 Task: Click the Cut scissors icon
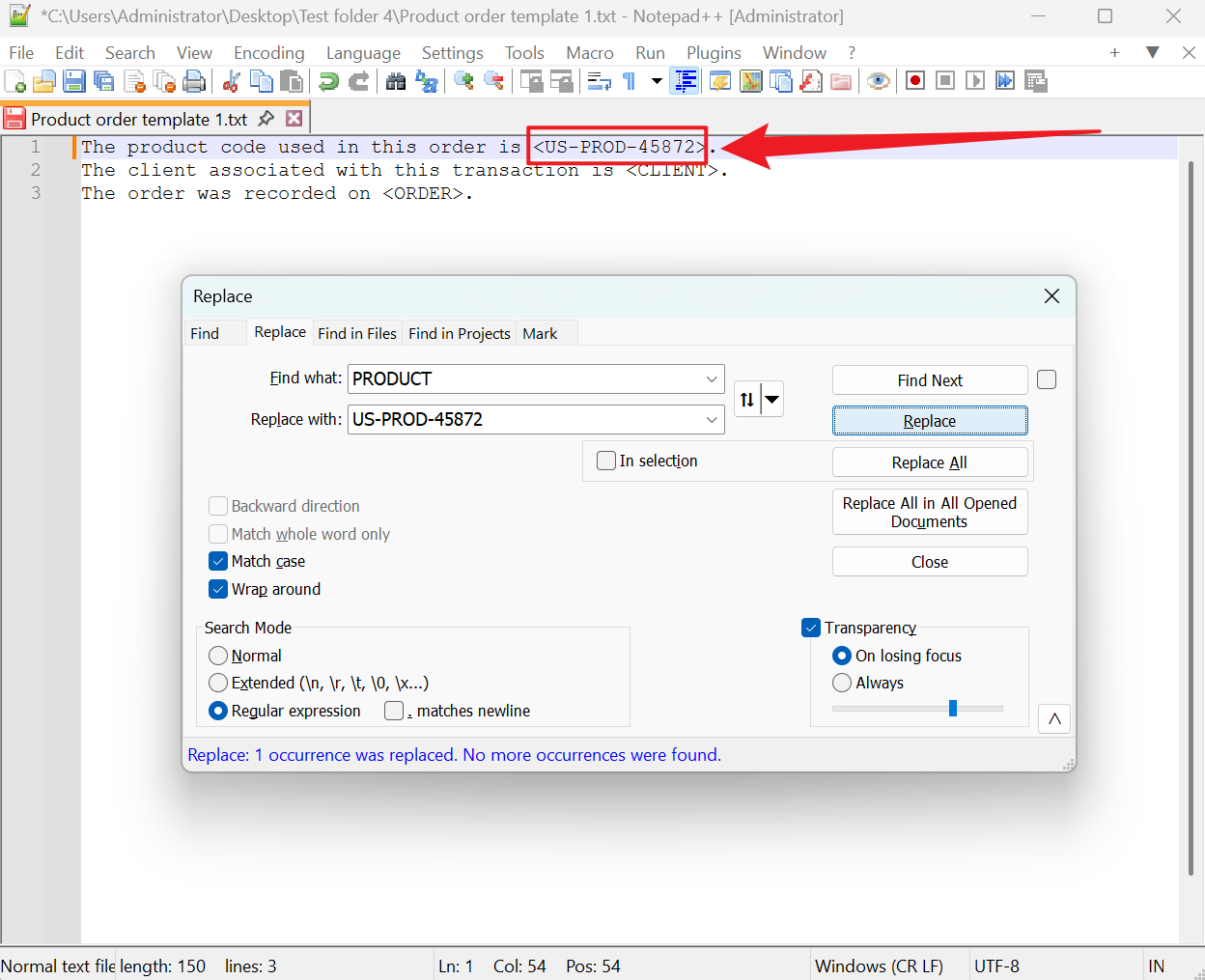click(x=231, y=81)
